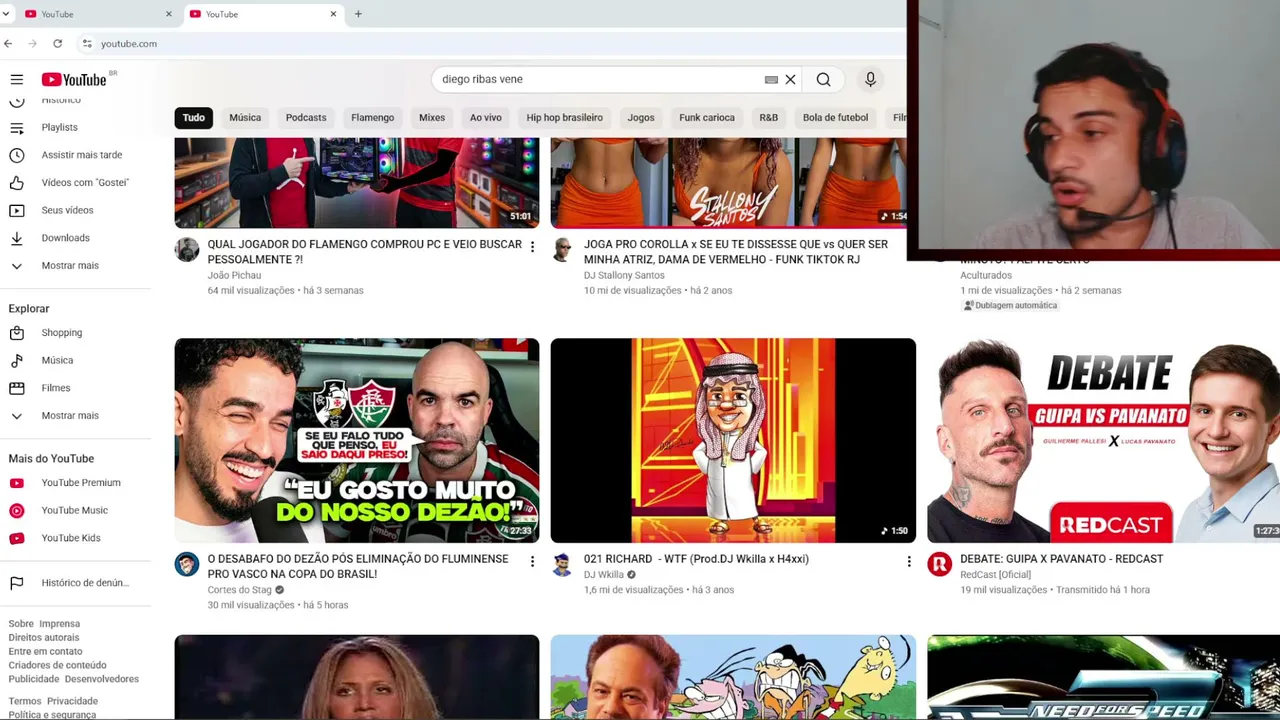Select the Música filter chip

(x=245, y=117)
